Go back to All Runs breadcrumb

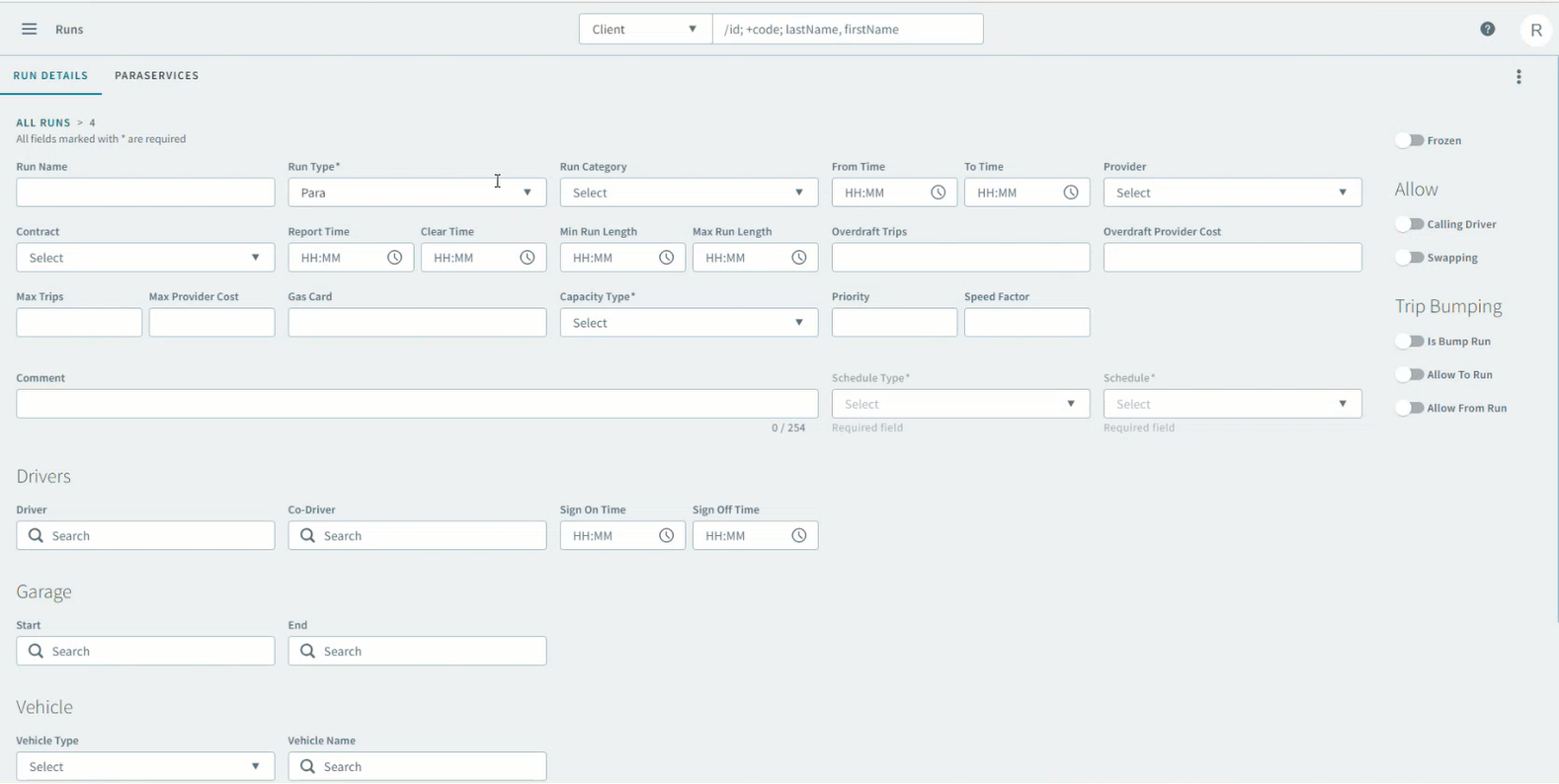(x=42, y=122)
